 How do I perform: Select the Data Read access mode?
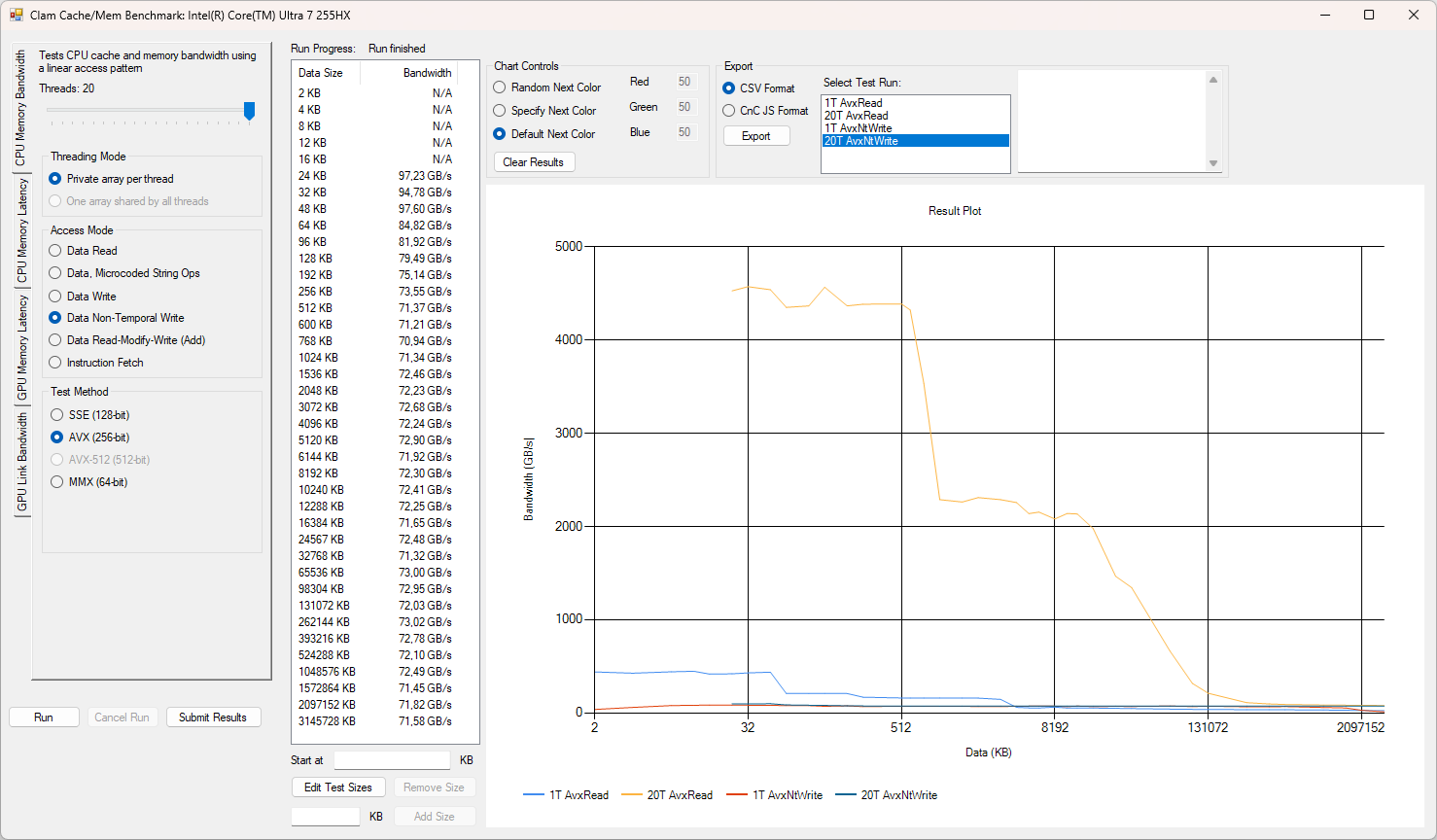(x=56, y=251)
